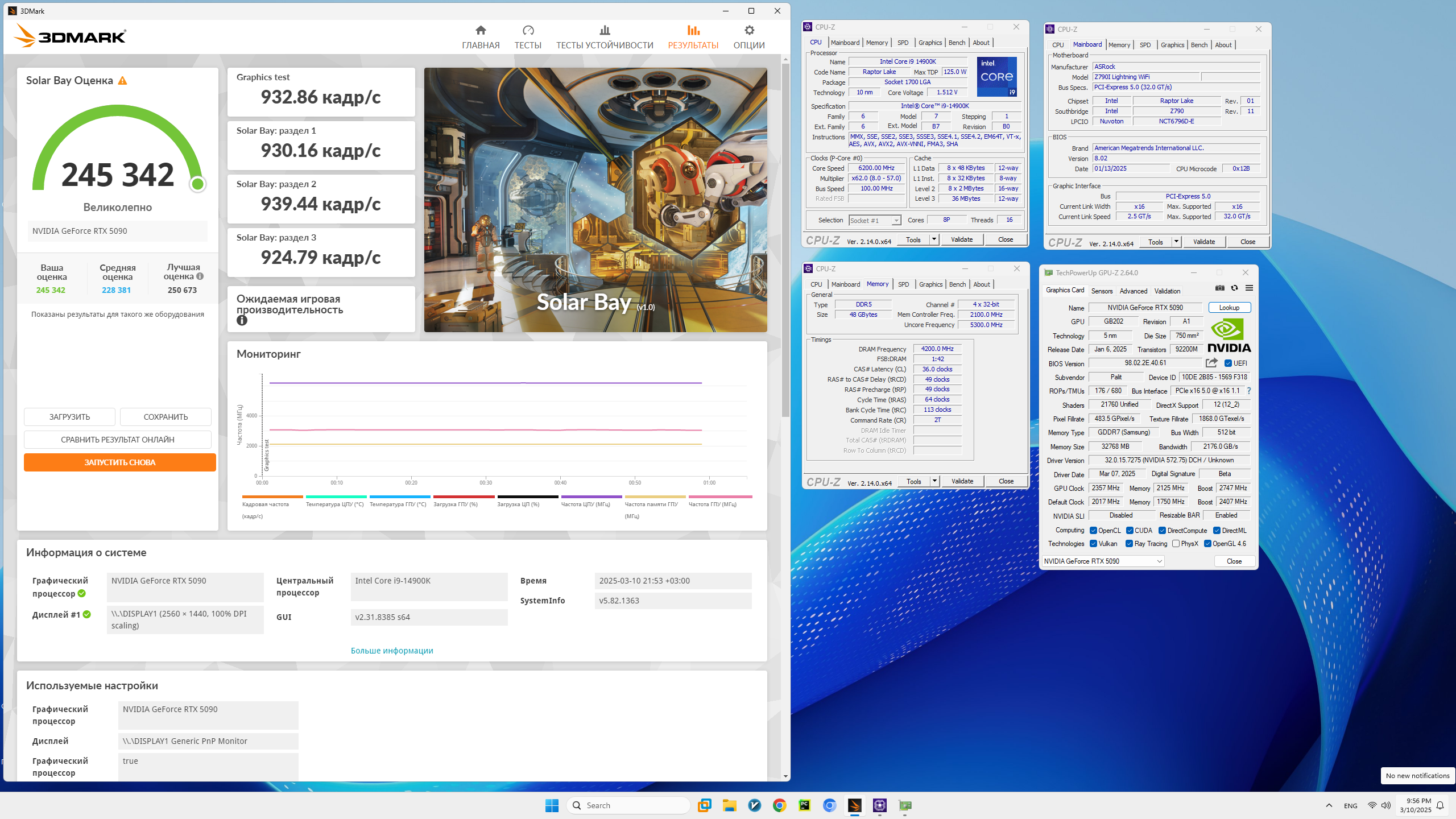This screenshot has width=1456, height=819.
Task: Click the pink Частота ГПУ legend swatch
Action: coord(720,497)
